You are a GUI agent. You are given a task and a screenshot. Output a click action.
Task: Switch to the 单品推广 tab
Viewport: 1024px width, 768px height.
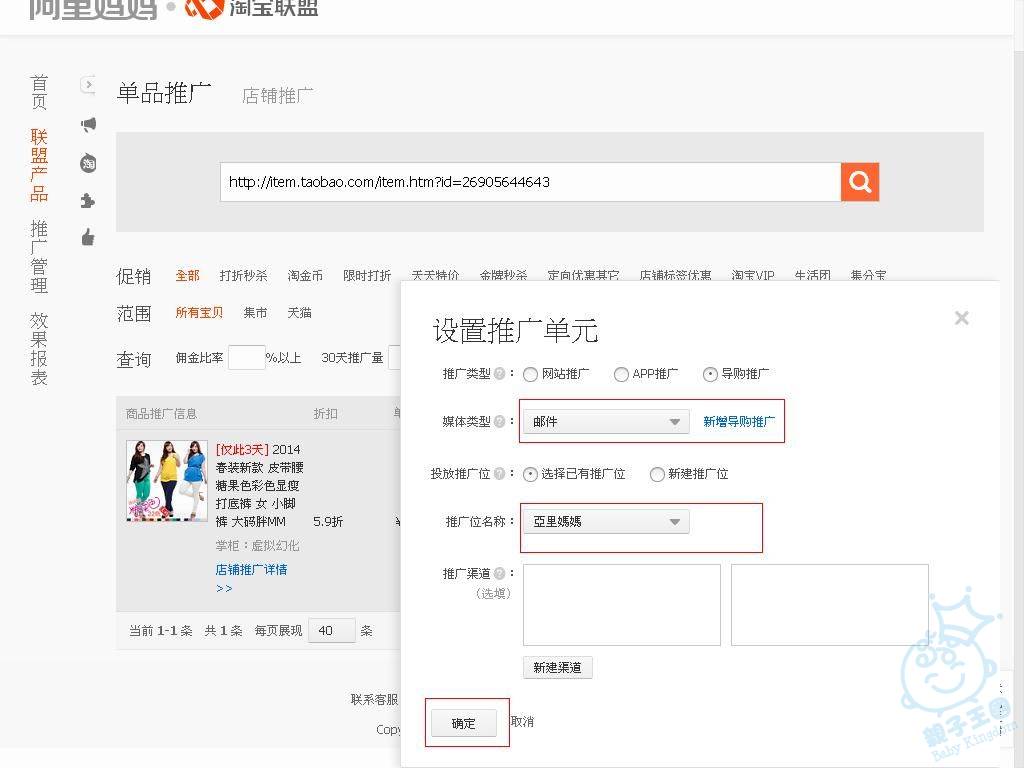(x=164, y=93)
